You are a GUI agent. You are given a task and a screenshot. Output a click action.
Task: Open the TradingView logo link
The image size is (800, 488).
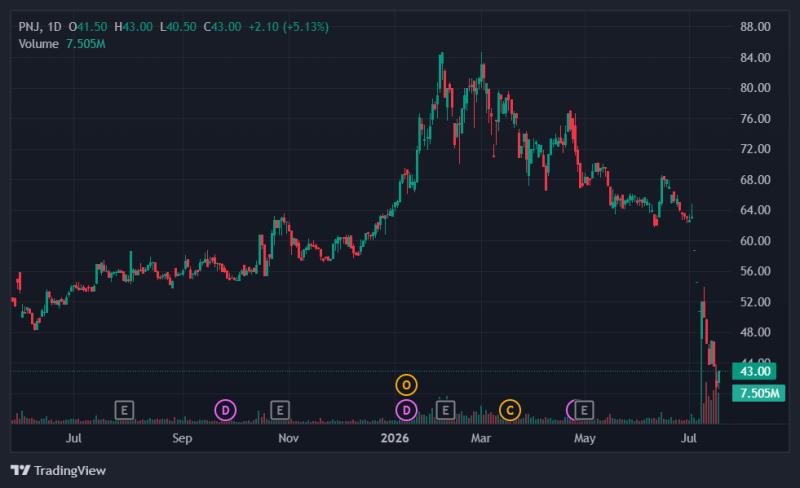pyautogui.click(x=58, y=470)
